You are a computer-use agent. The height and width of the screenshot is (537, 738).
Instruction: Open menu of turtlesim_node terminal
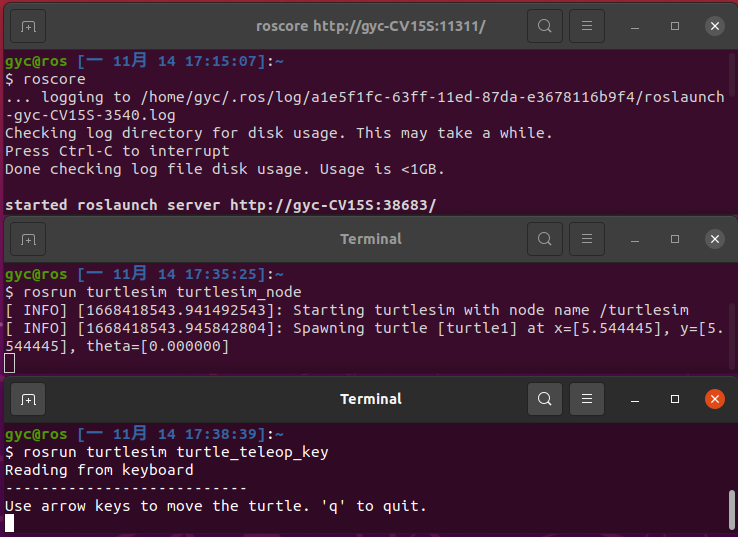tap(587, 240)
